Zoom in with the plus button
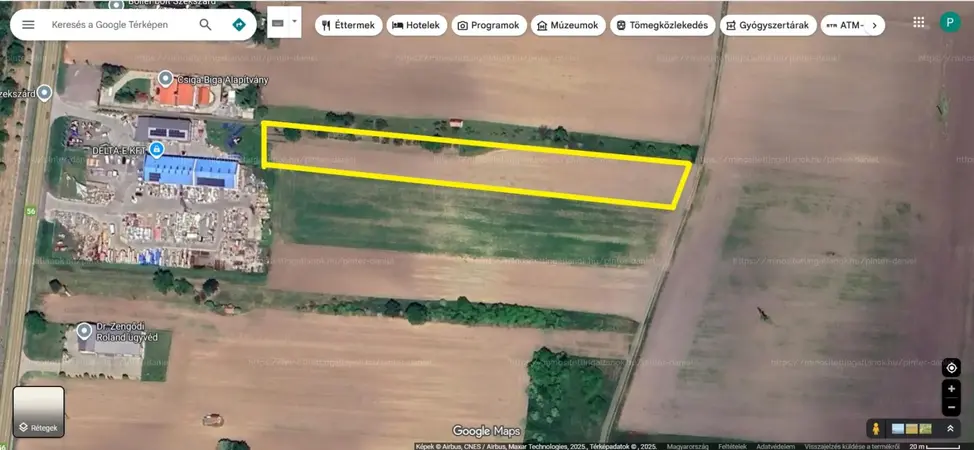Screen dimensions: 974x450 951,389
